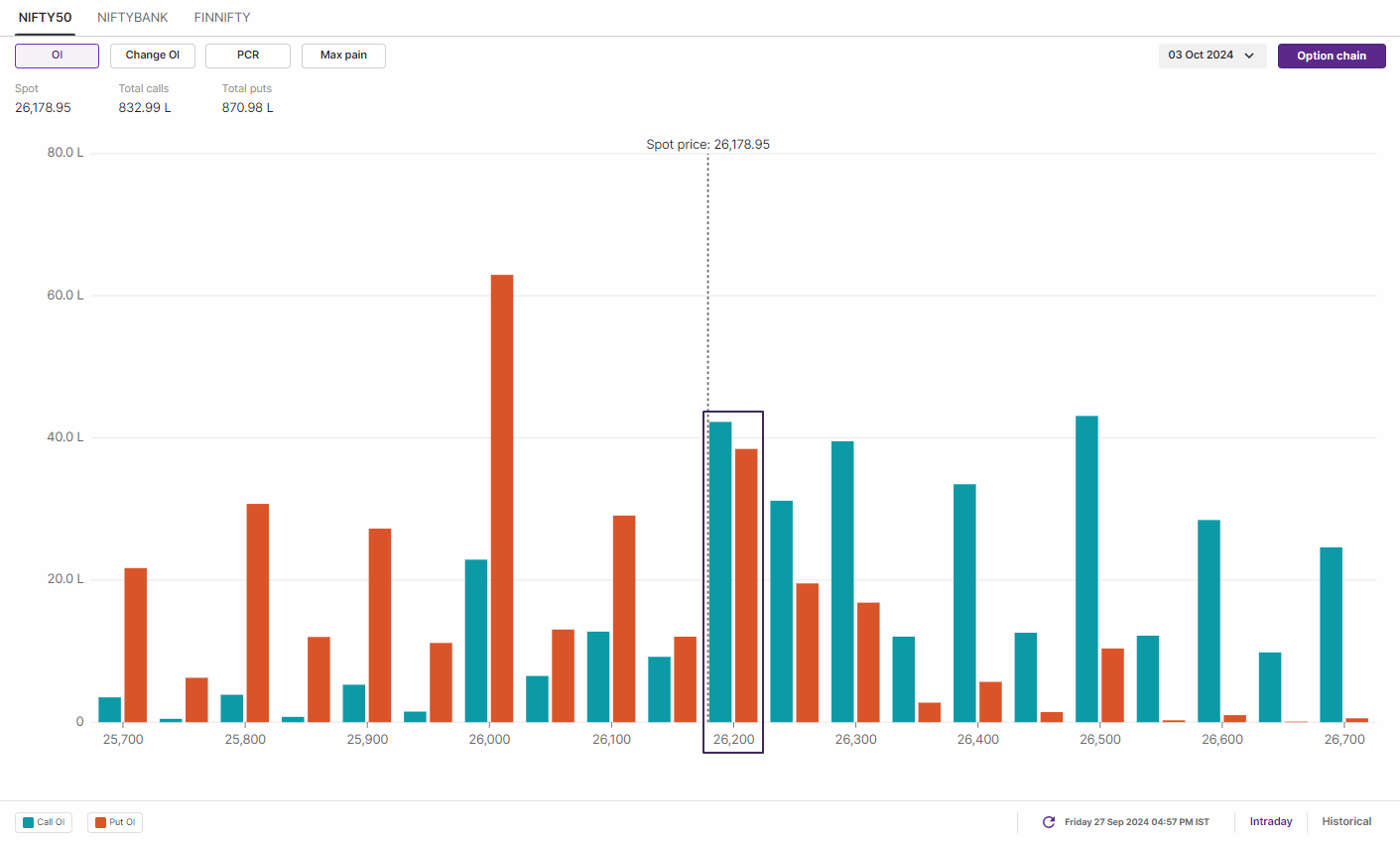1400x841 pixels.
Task: Select the FINNIFTY tab
Action: [x=222, y=17]
